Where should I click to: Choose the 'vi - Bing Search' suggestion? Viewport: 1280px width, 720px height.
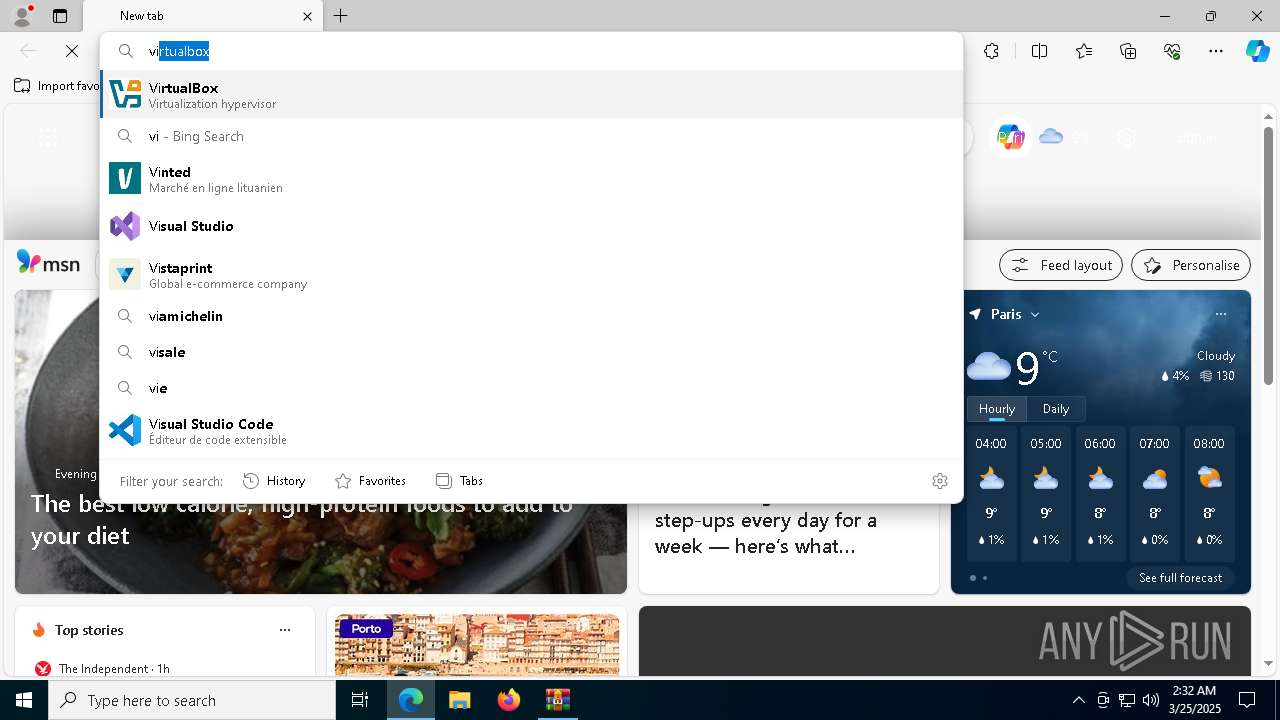(x=531, y=136)
